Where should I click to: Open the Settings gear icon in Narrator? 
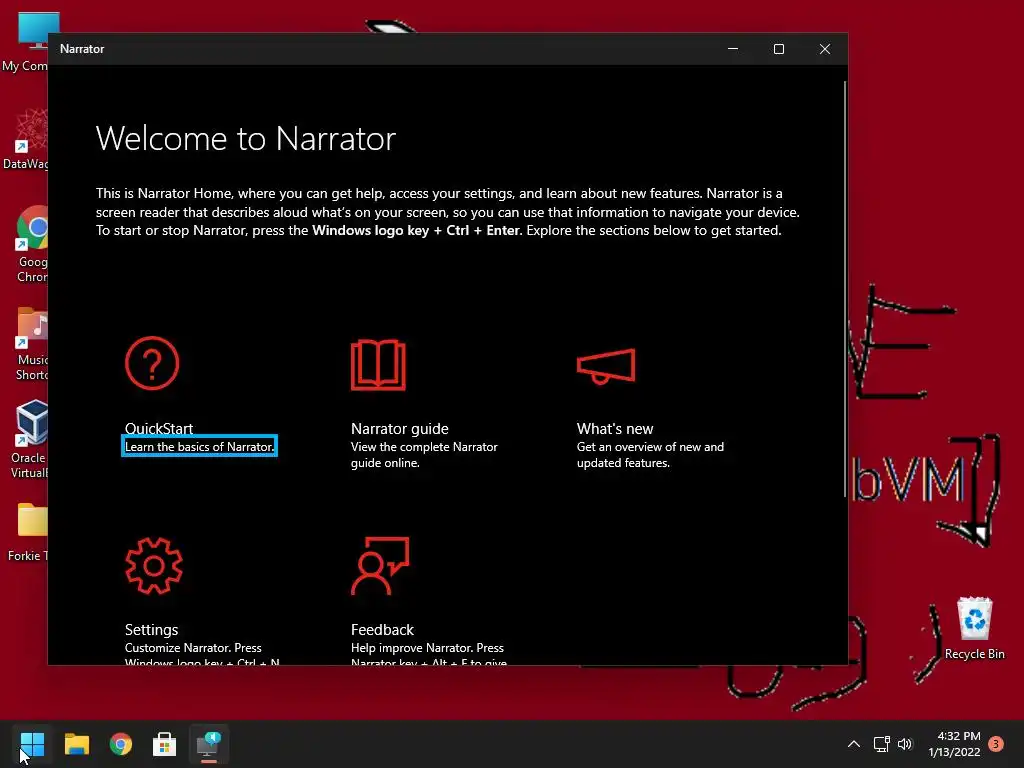tap(153, 566)
